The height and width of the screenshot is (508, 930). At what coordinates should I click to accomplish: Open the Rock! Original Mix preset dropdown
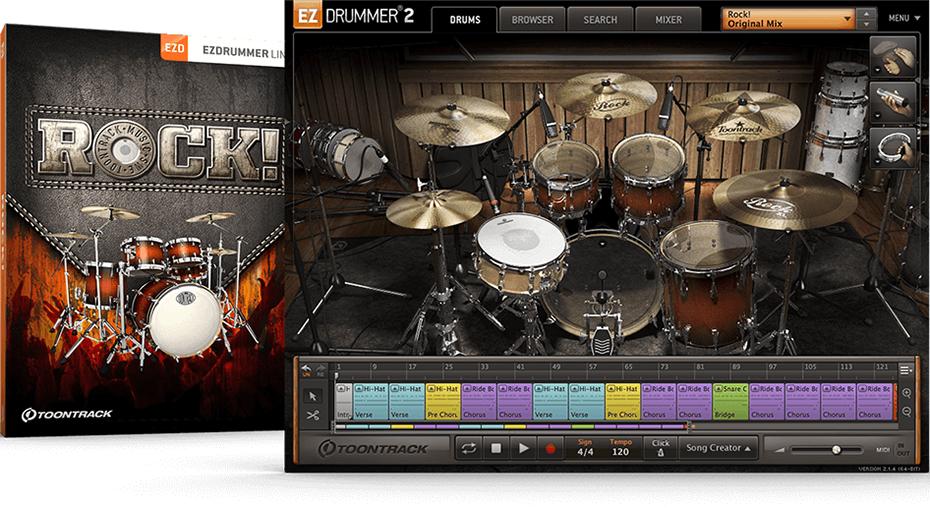(788, 19)
